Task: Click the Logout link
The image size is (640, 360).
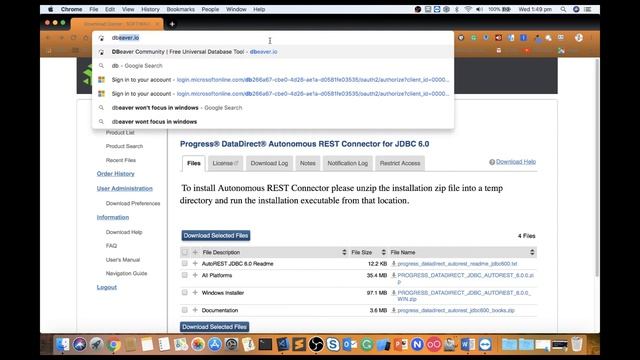Action: [107, 287]
